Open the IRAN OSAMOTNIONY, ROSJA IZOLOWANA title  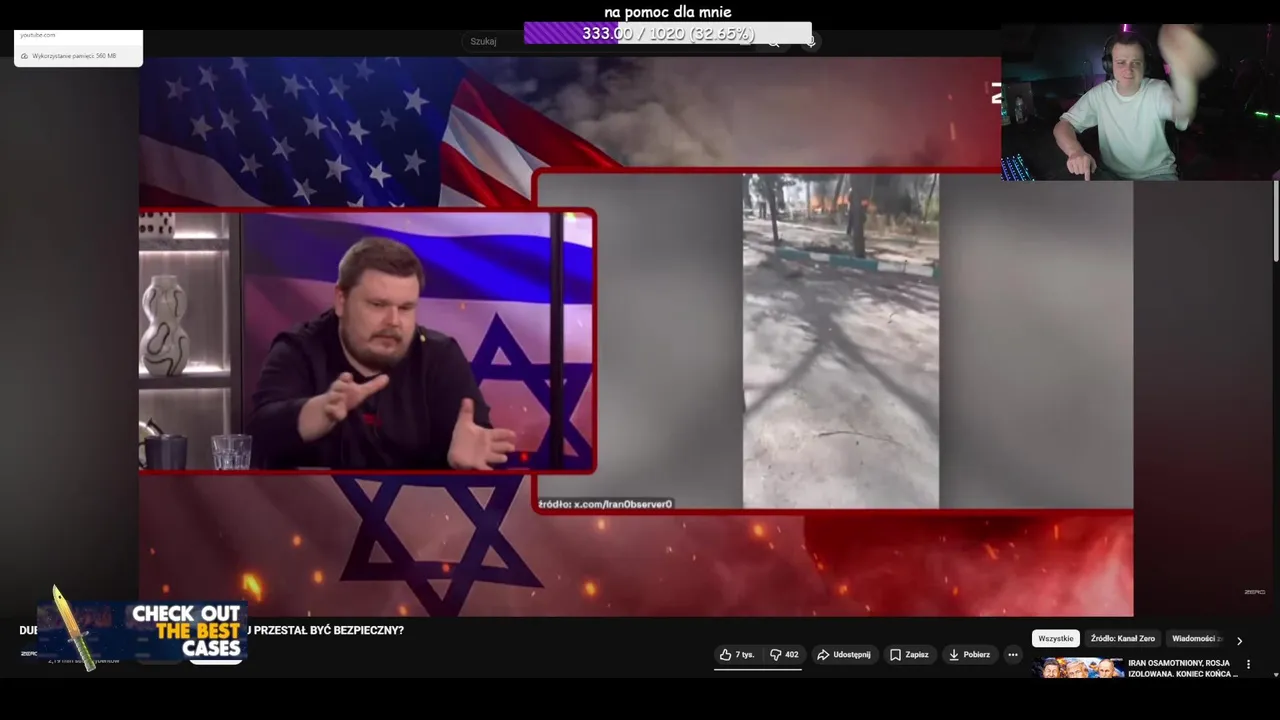[x=1182, y=668]
